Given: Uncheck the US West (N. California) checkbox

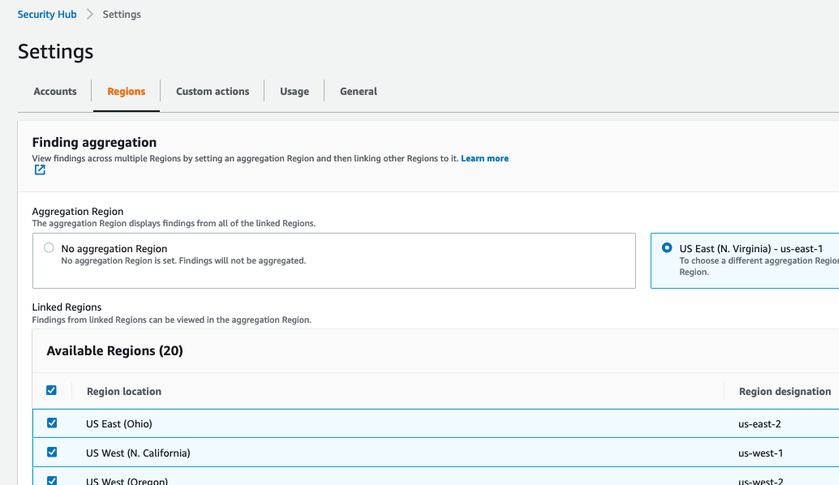Looking at the screenshot, I should coord(52,452).
